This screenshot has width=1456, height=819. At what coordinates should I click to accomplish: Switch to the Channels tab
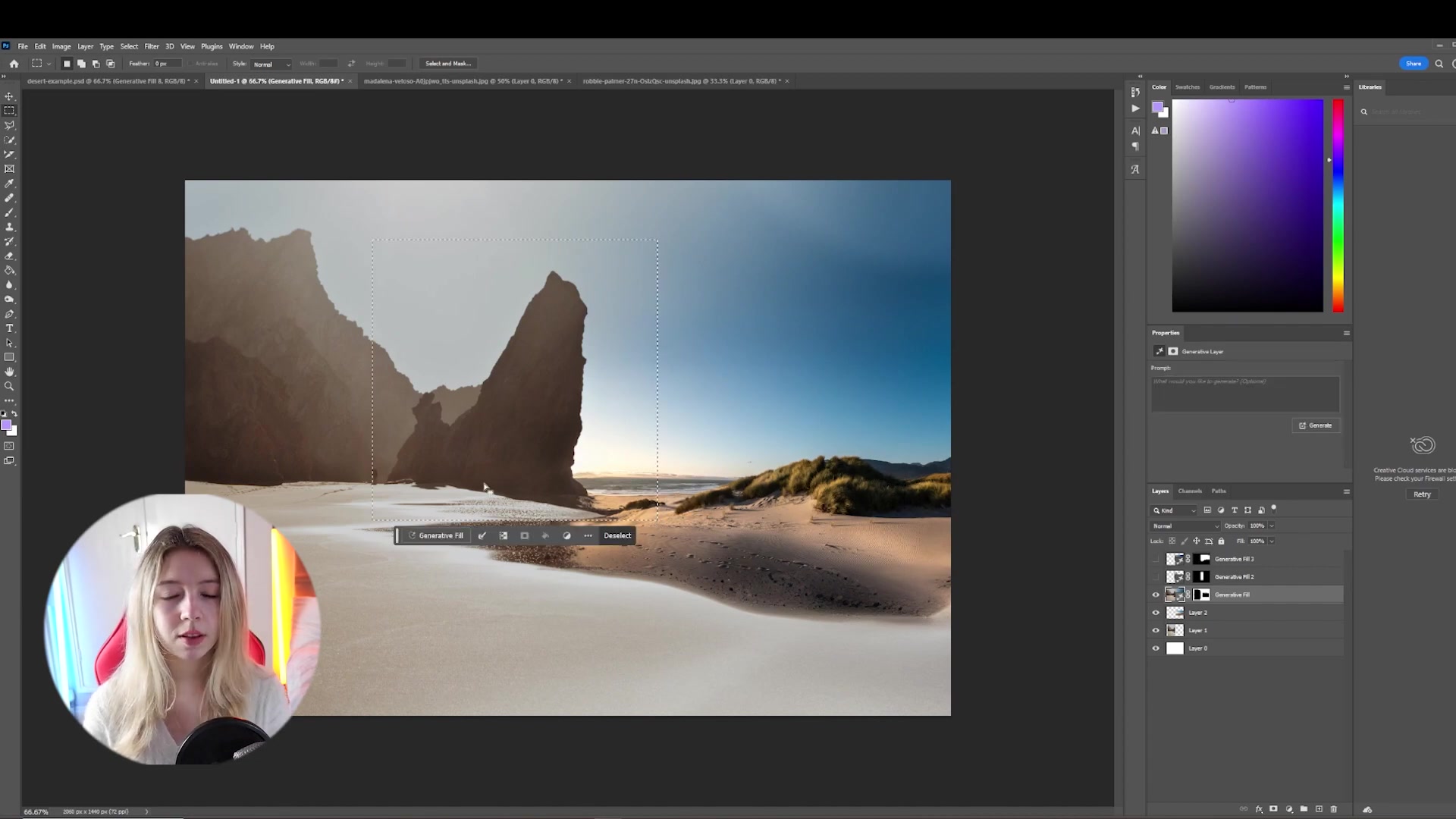[1190, 491]
